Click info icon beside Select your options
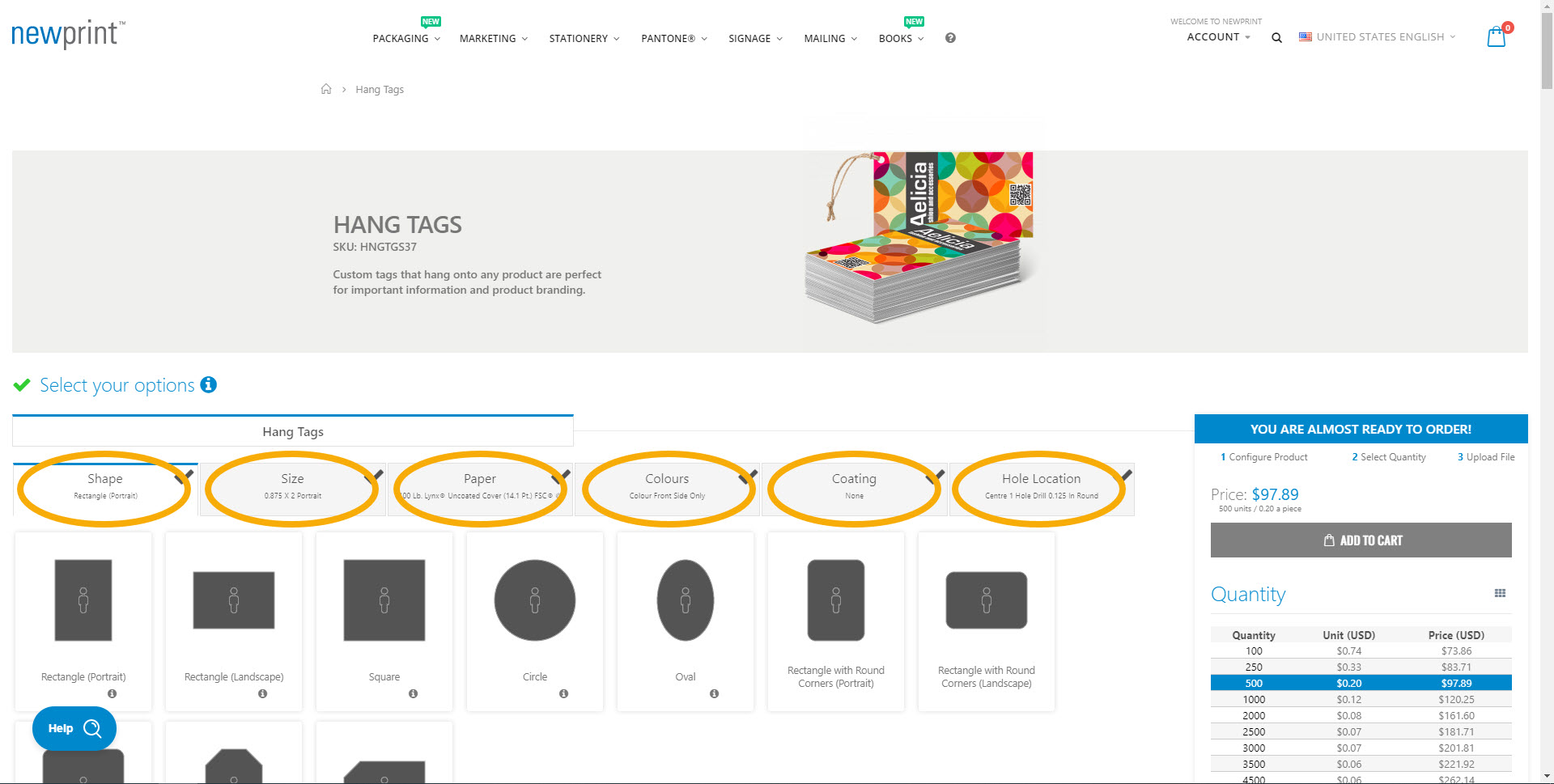Screen dimensions: 1554x784 point(209,384)
